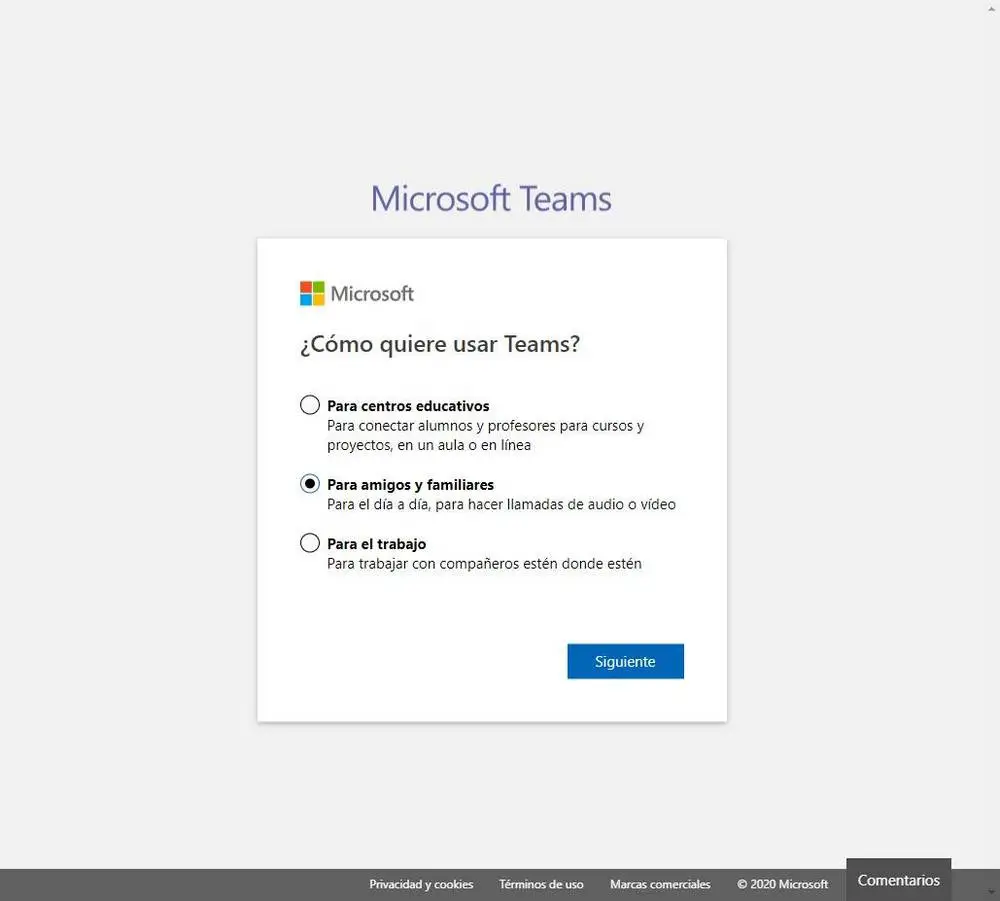This screenshot has width=1000, height=901.
Task: Click the "¿Cómo quiere usar Teams?" heading
Action: click(440, 344)
